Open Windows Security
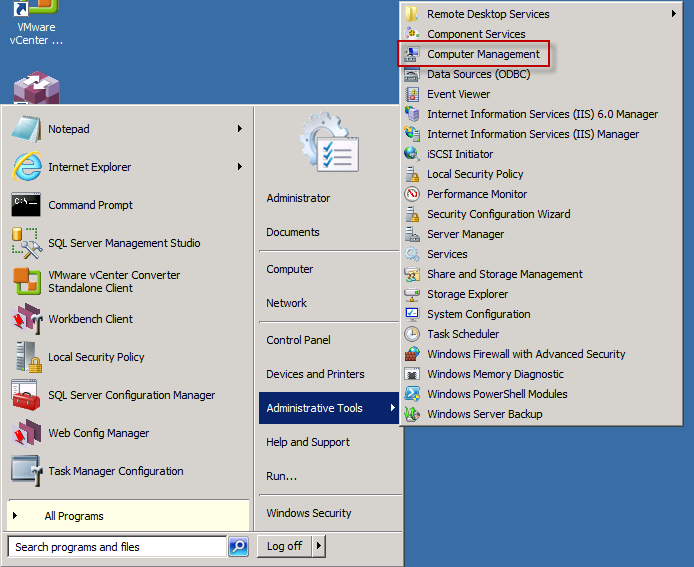 pyautogui.click(x=308, y=513)
